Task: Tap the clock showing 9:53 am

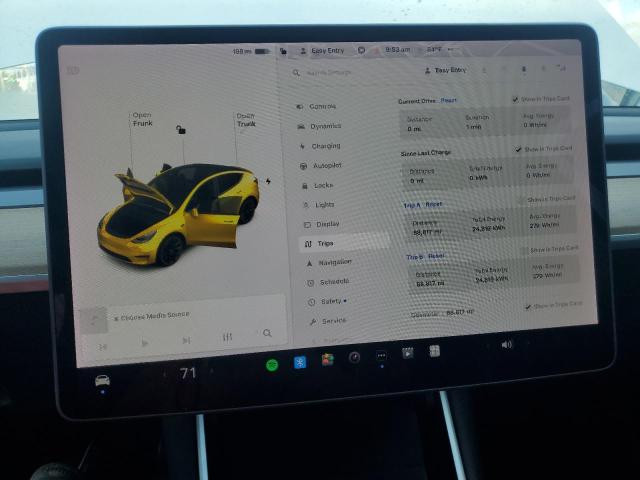Action: (x=398, y=49)
